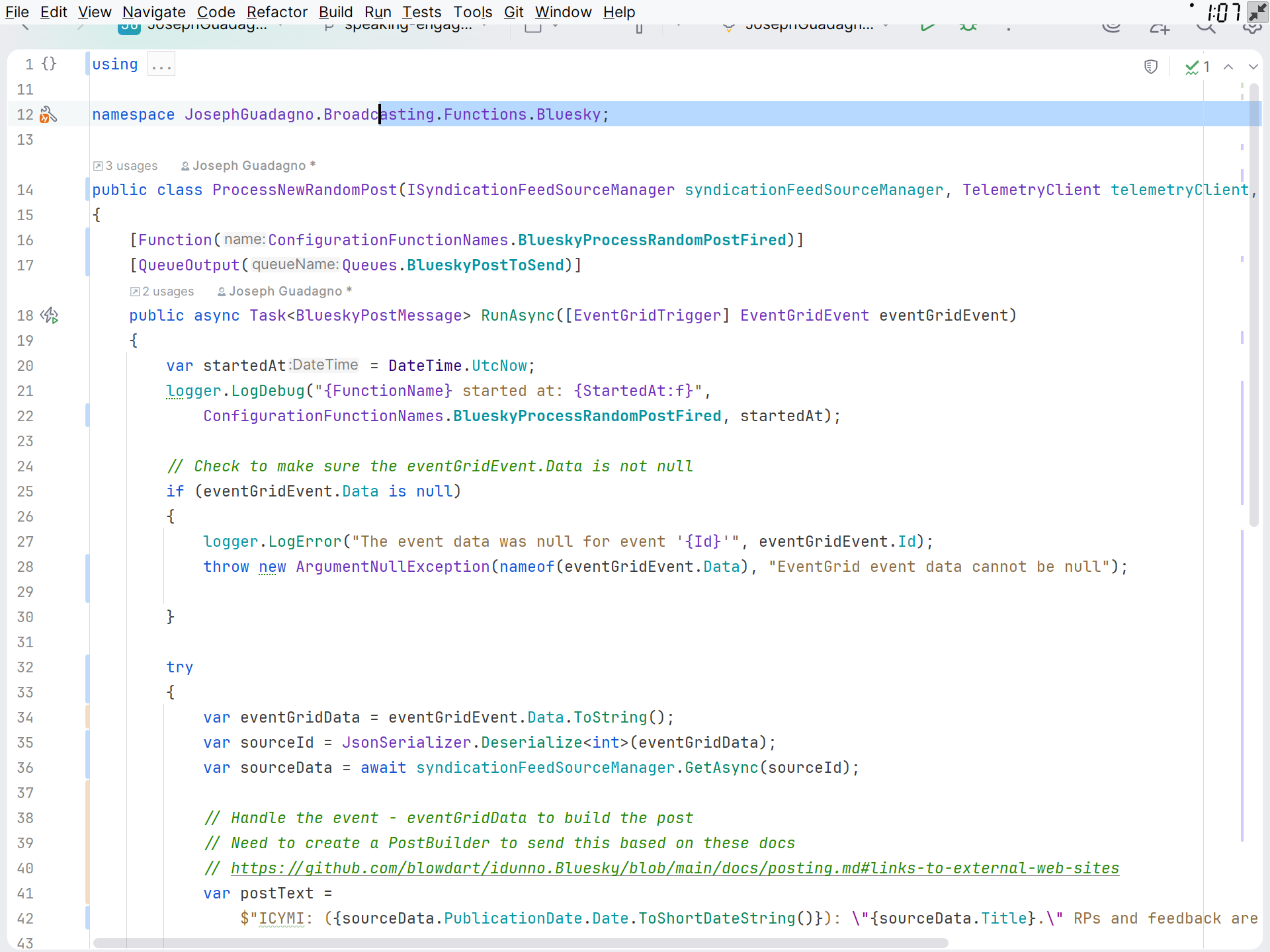Run the project with the green run button
This screenshot has width=1270, height=952.
(927, 28)
